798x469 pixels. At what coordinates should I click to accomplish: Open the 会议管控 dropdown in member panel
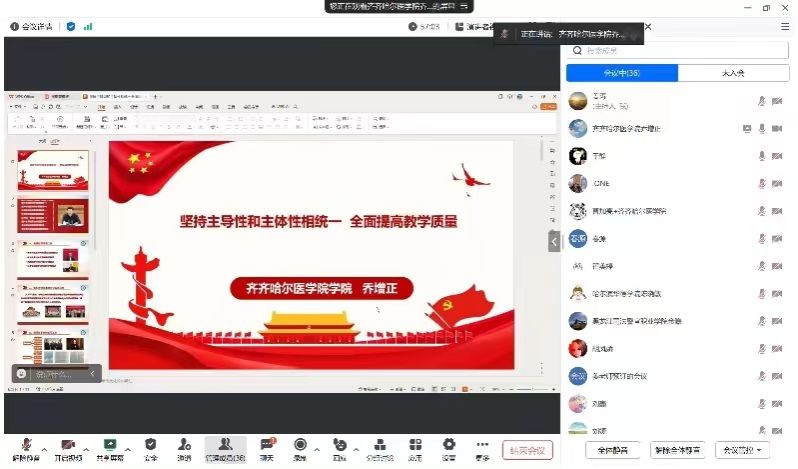point(745,450)
